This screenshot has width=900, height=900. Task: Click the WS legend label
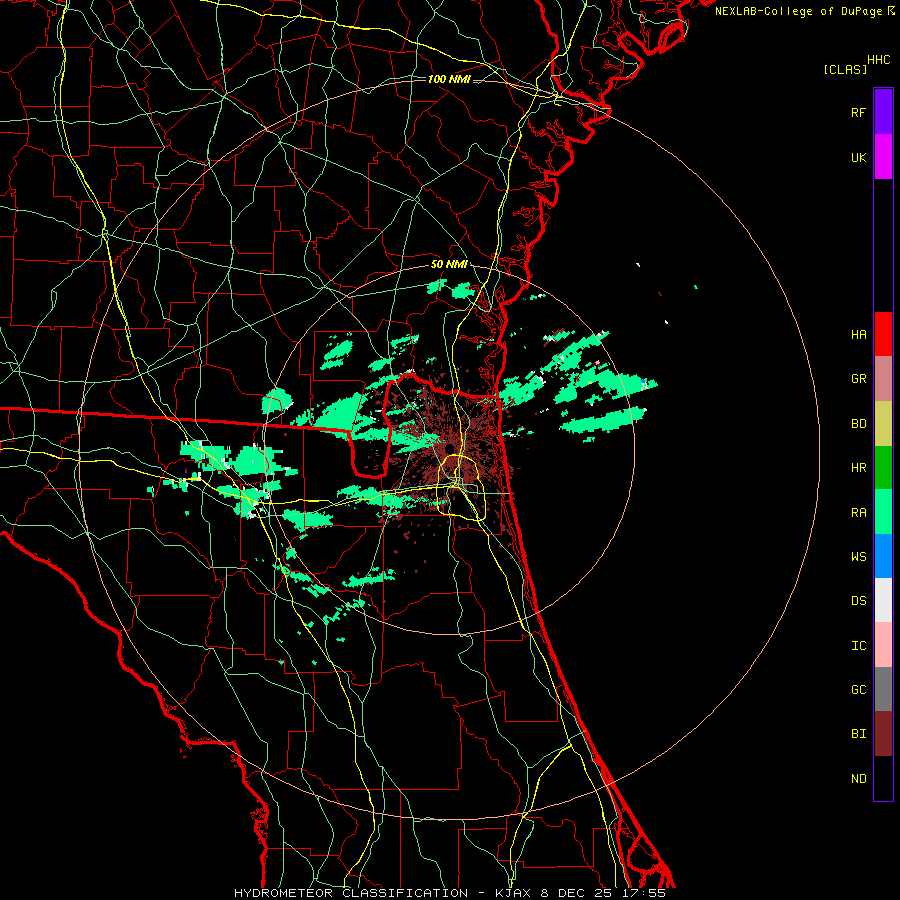coord(858,557)
